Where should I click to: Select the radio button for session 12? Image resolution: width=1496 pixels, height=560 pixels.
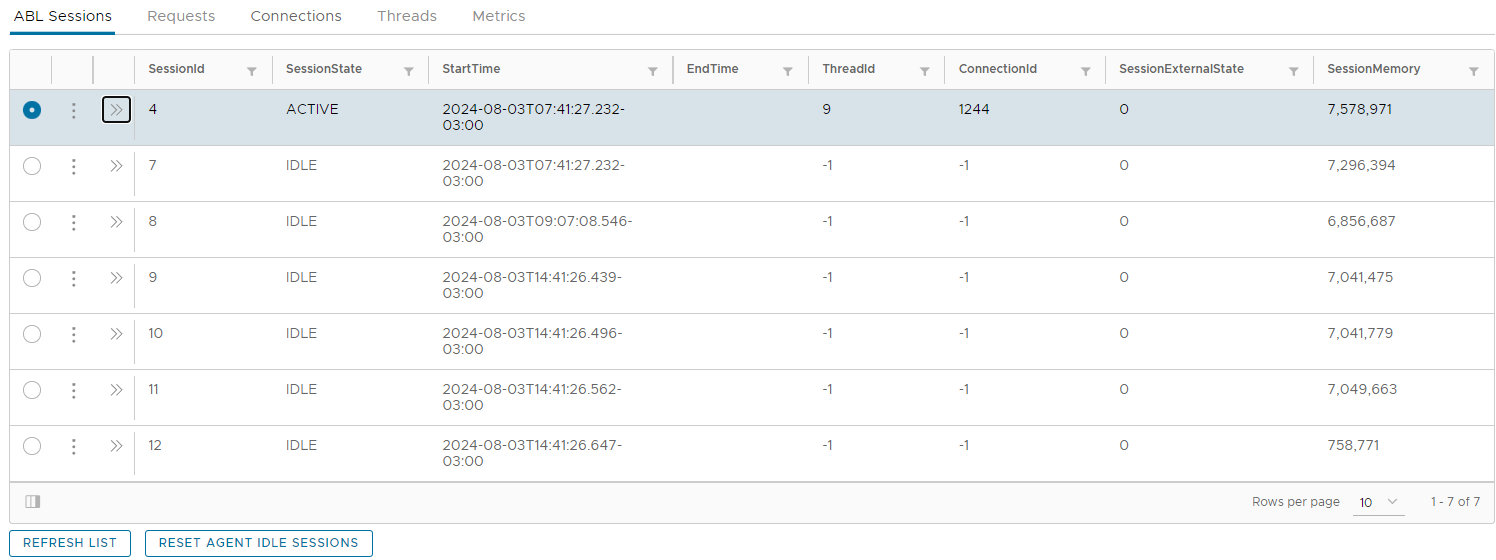32,446
